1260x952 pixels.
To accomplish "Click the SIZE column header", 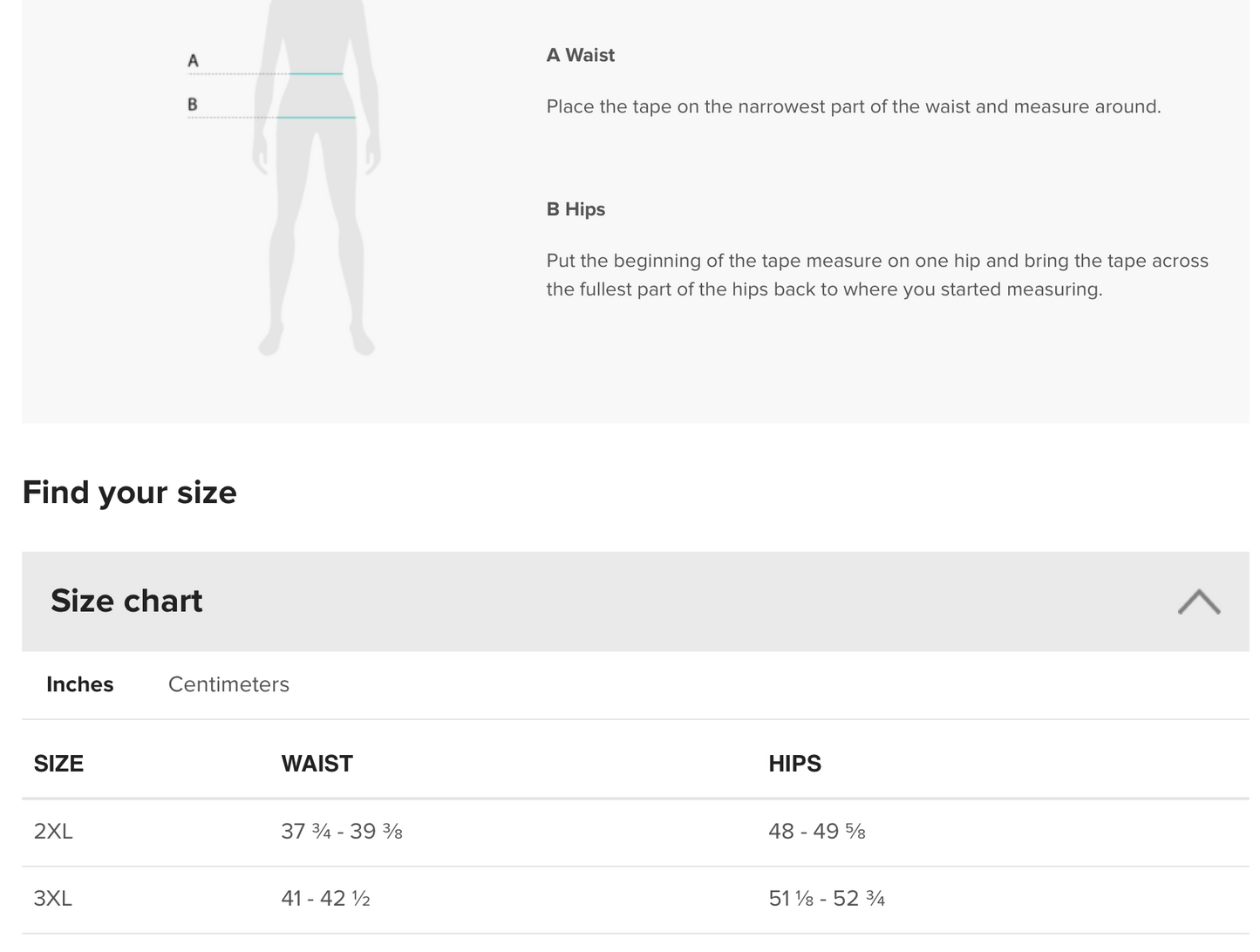I will click(58, 764).
